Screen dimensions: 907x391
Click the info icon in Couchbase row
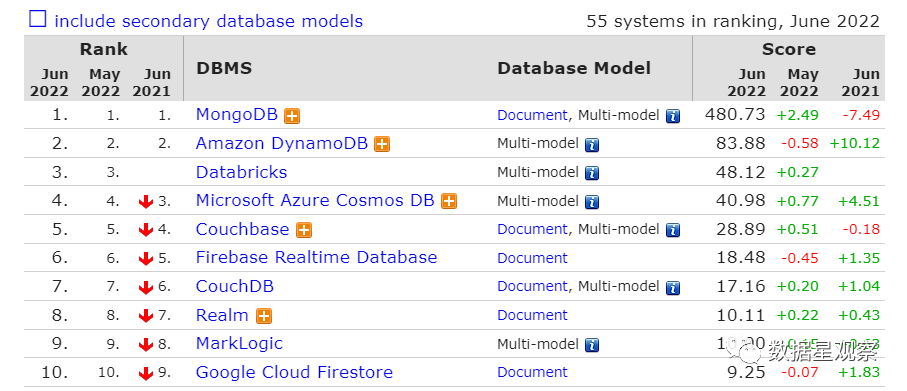tap(672, 230)
